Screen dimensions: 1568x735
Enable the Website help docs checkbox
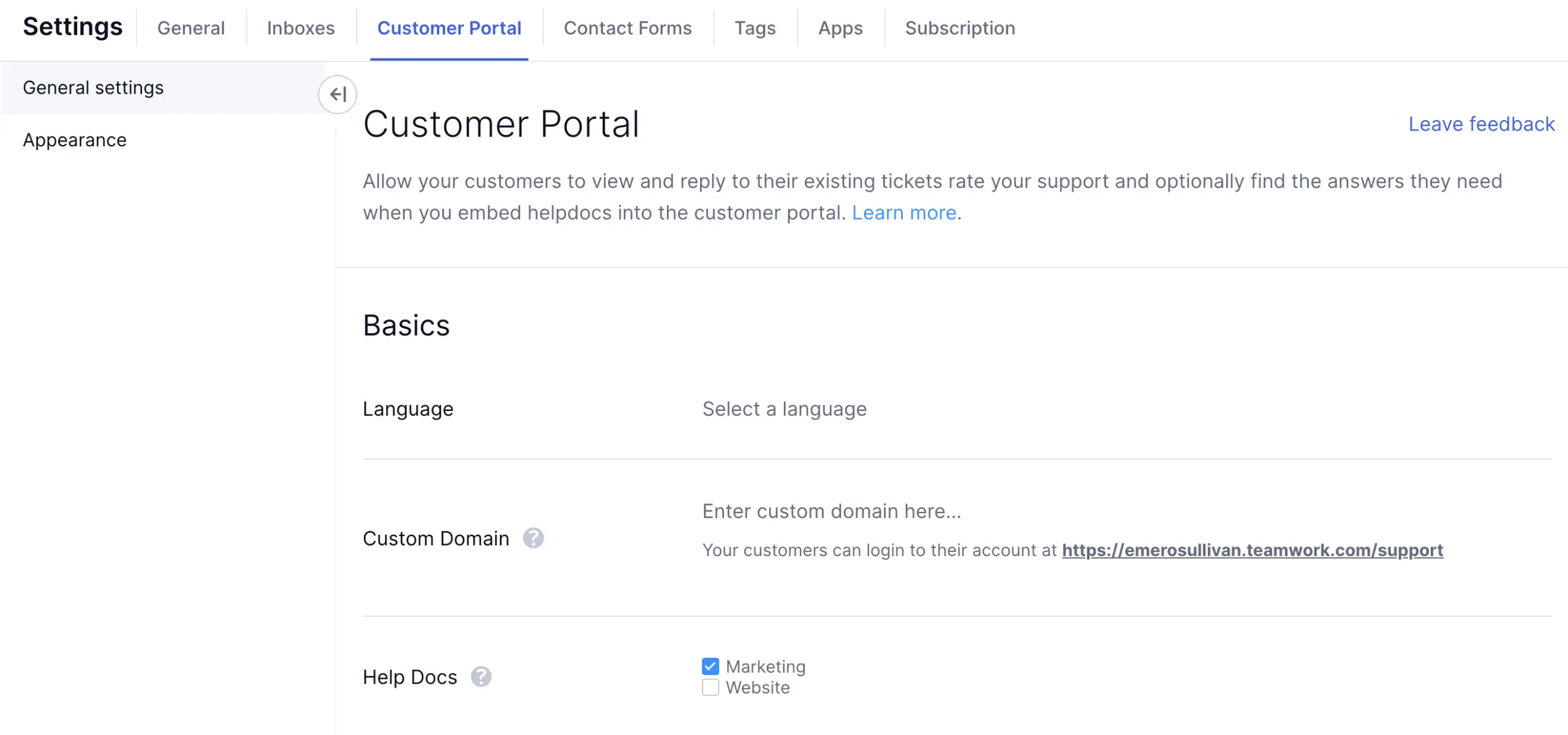pos(710,687)
